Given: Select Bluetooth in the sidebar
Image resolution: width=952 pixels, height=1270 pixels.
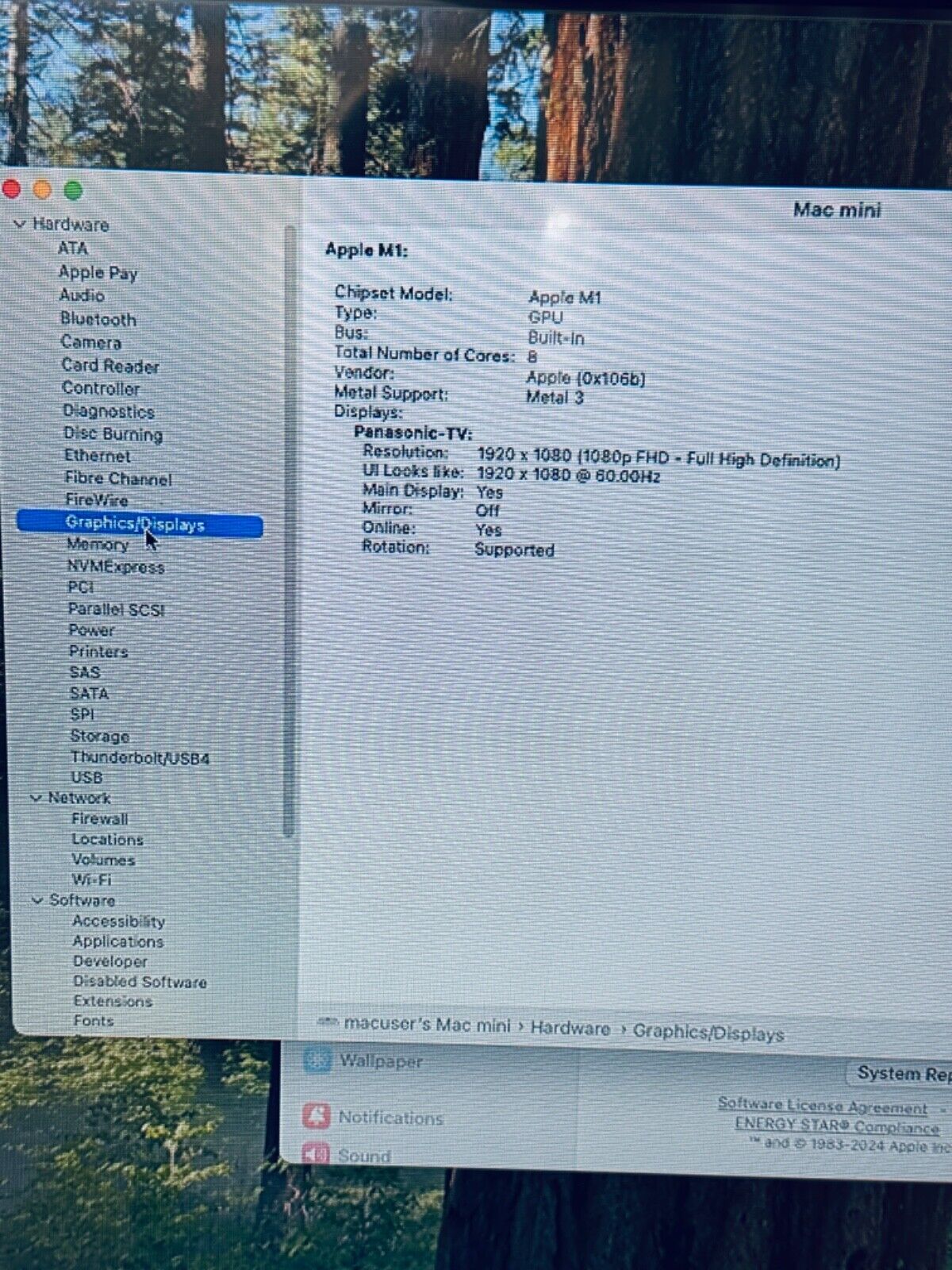Looking at the screenshot, I should (x=98, y=319).
